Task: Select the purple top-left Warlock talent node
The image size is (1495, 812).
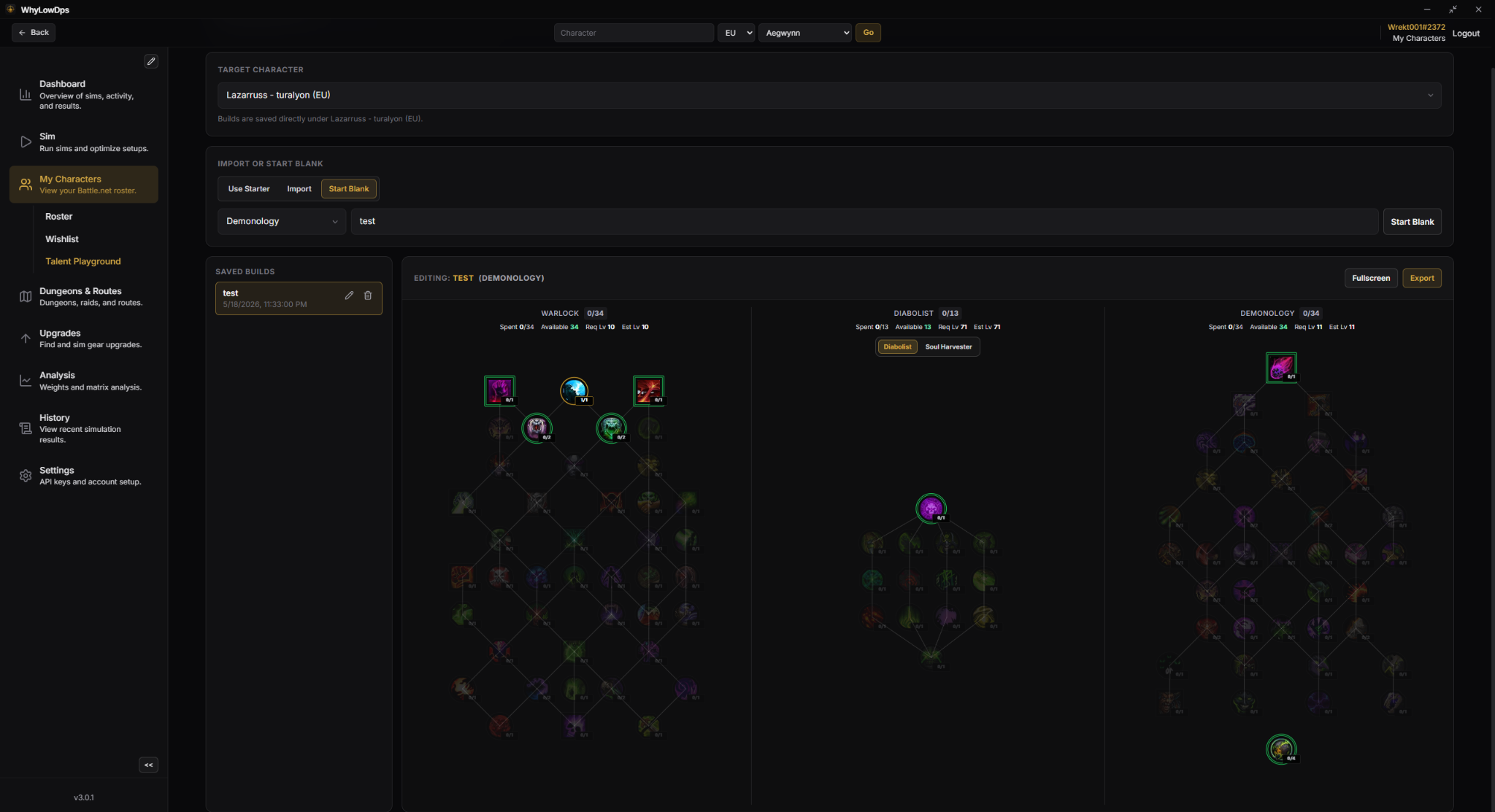Action: (x=500, y=391)
